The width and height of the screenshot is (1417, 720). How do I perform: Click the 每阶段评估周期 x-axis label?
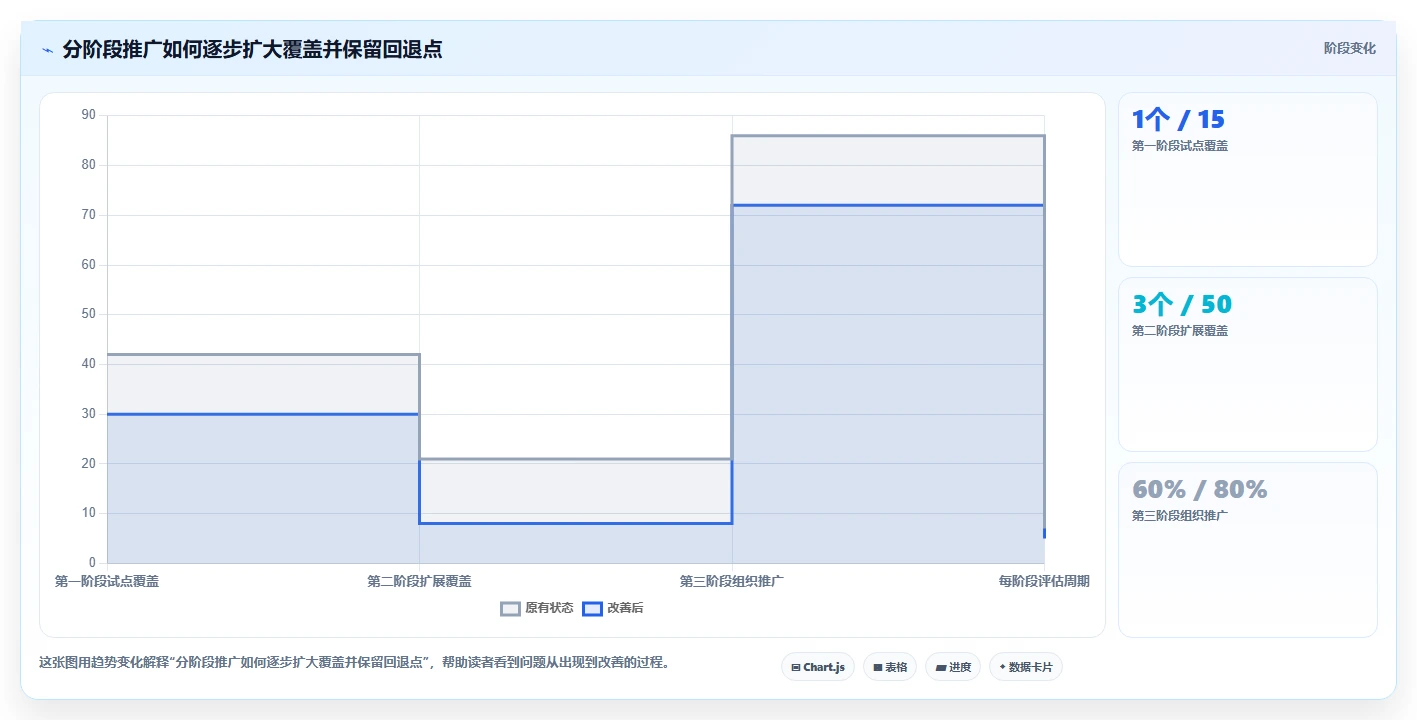click(x=1044, y=581)
